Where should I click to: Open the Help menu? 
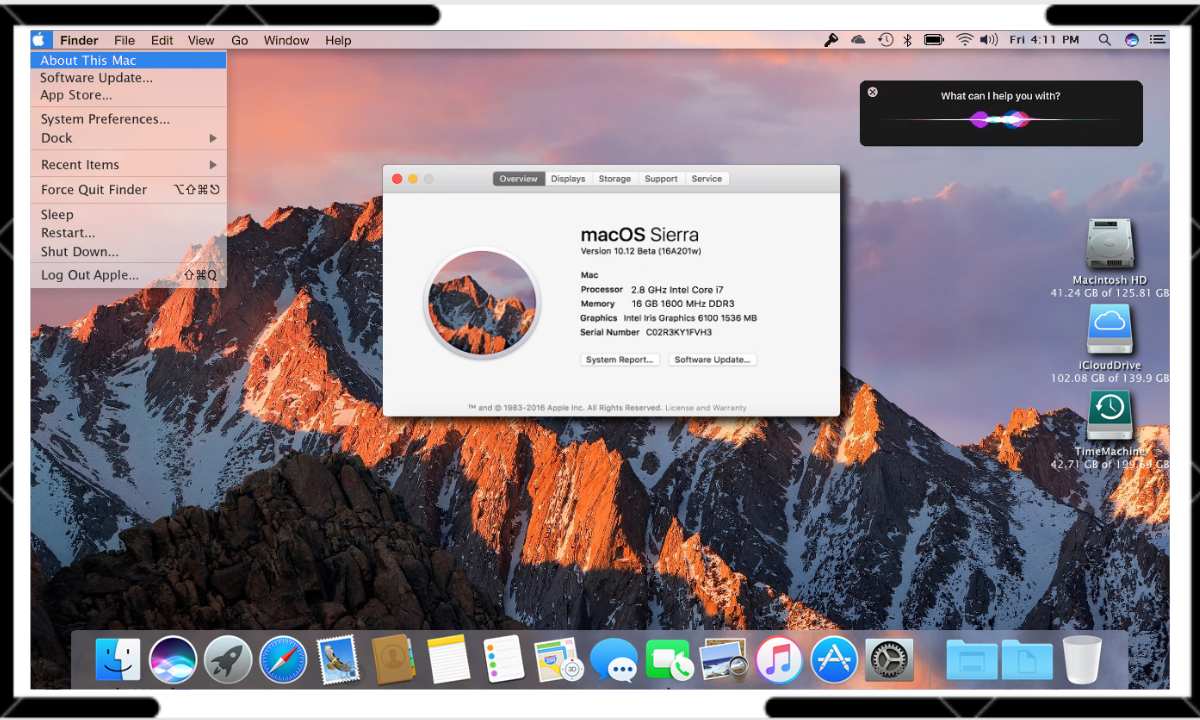pos(338,40)
